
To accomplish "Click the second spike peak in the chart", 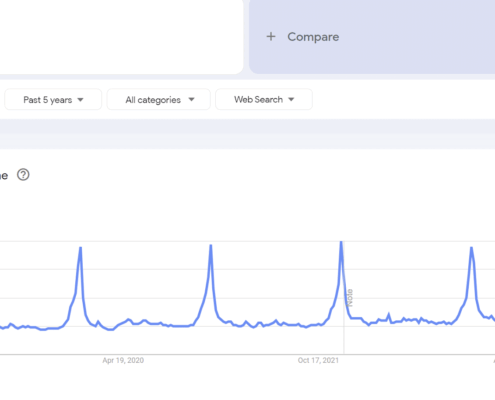I will (211, 245).
